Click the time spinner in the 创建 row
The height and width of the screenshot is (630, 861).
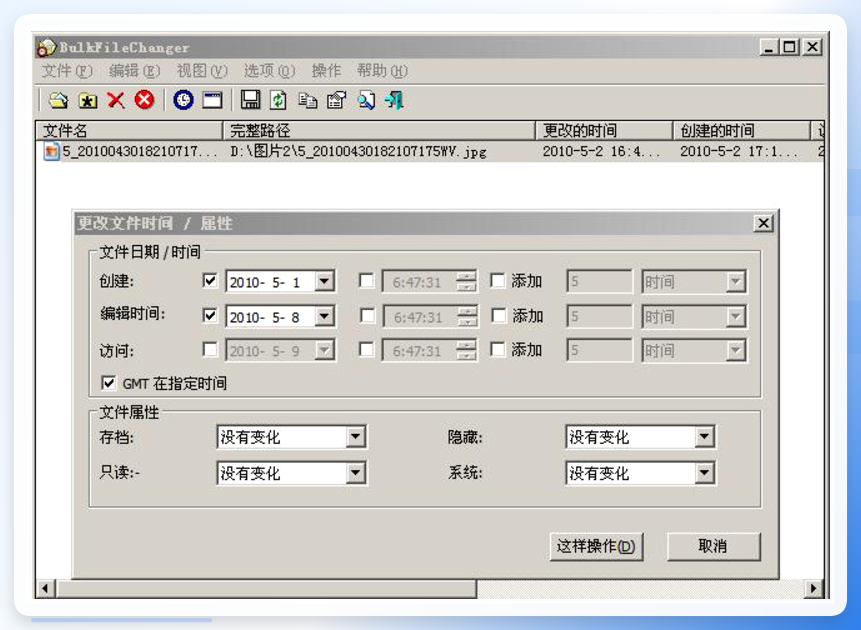(x=466, y=282)
